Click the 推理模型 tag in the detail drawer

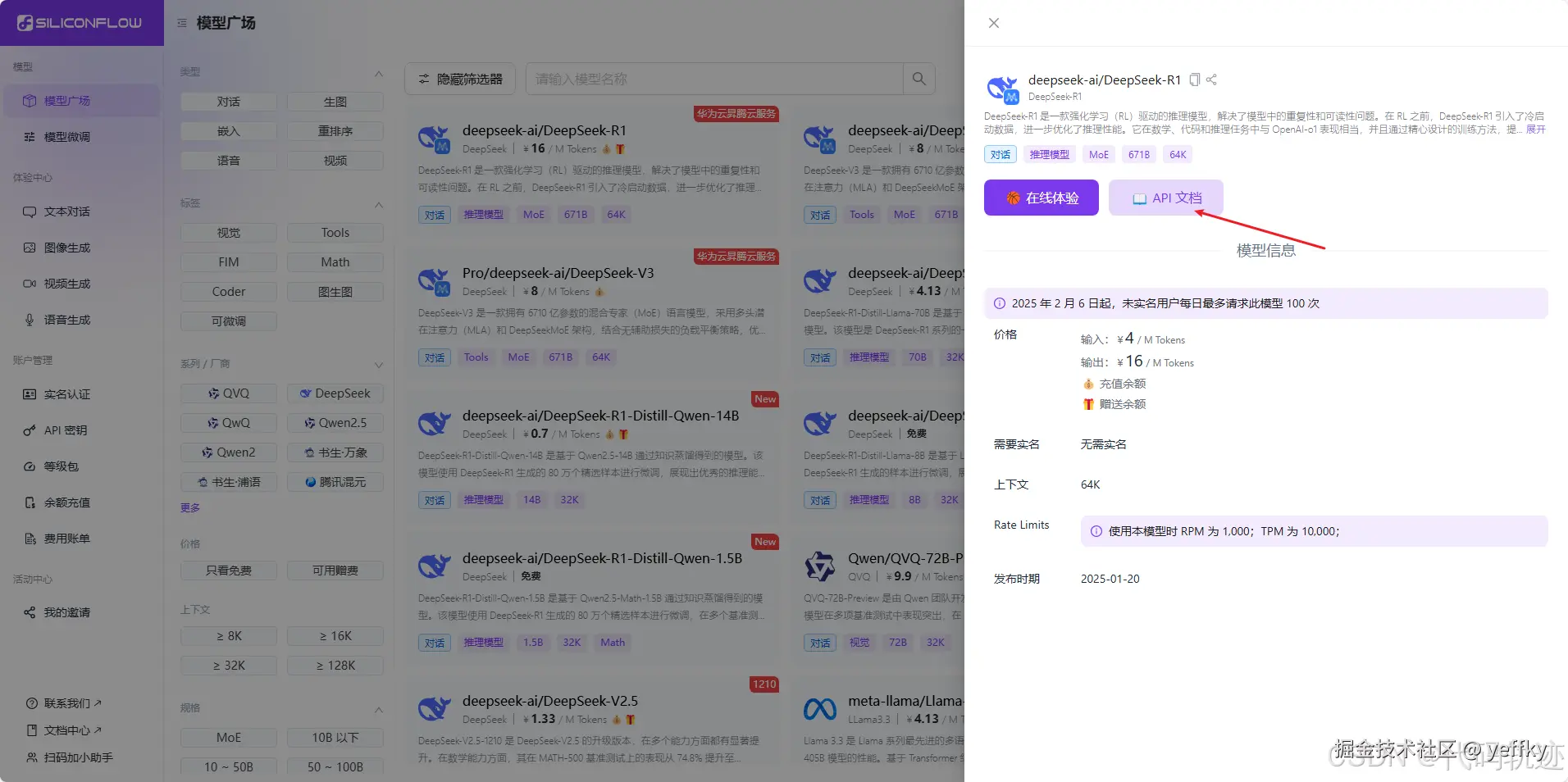[x=1049, y=154]
